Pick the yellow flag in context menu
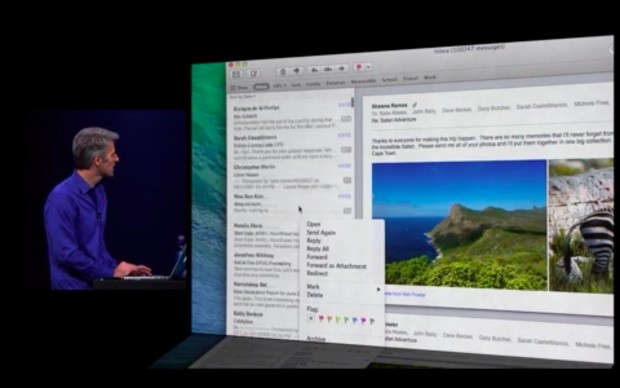 coord(338,319)
